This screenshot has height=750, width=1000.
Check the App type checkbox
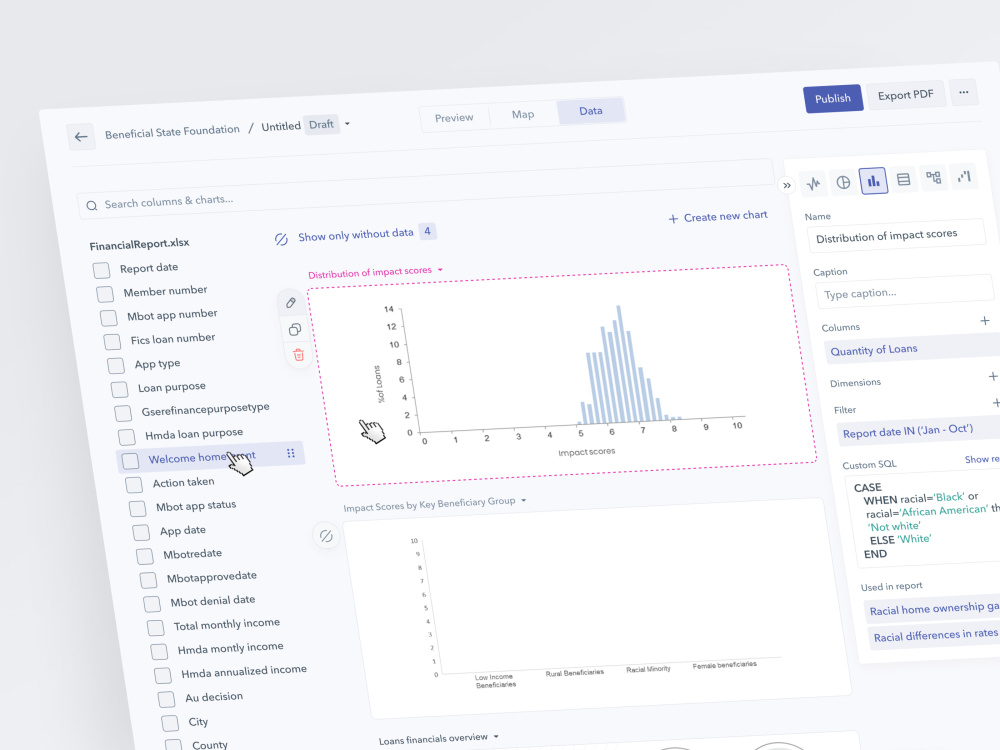pos(116,365)
